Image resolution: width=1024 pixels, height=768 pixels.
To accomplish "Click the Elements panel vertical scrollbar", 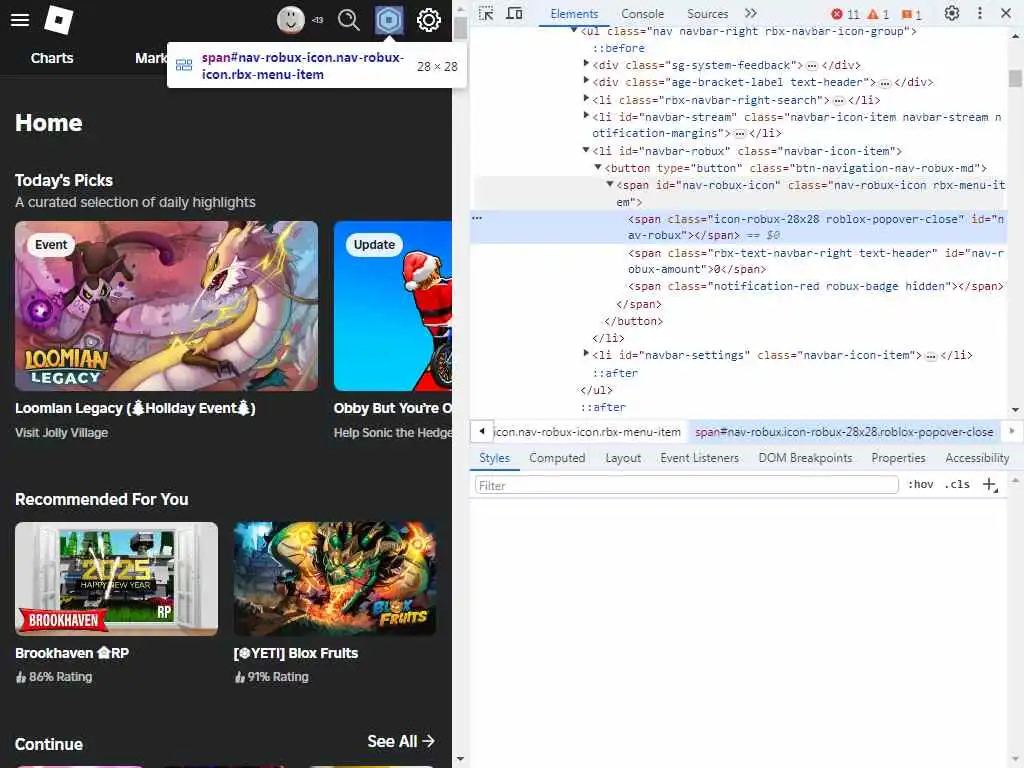I will tap(1015, 78).
